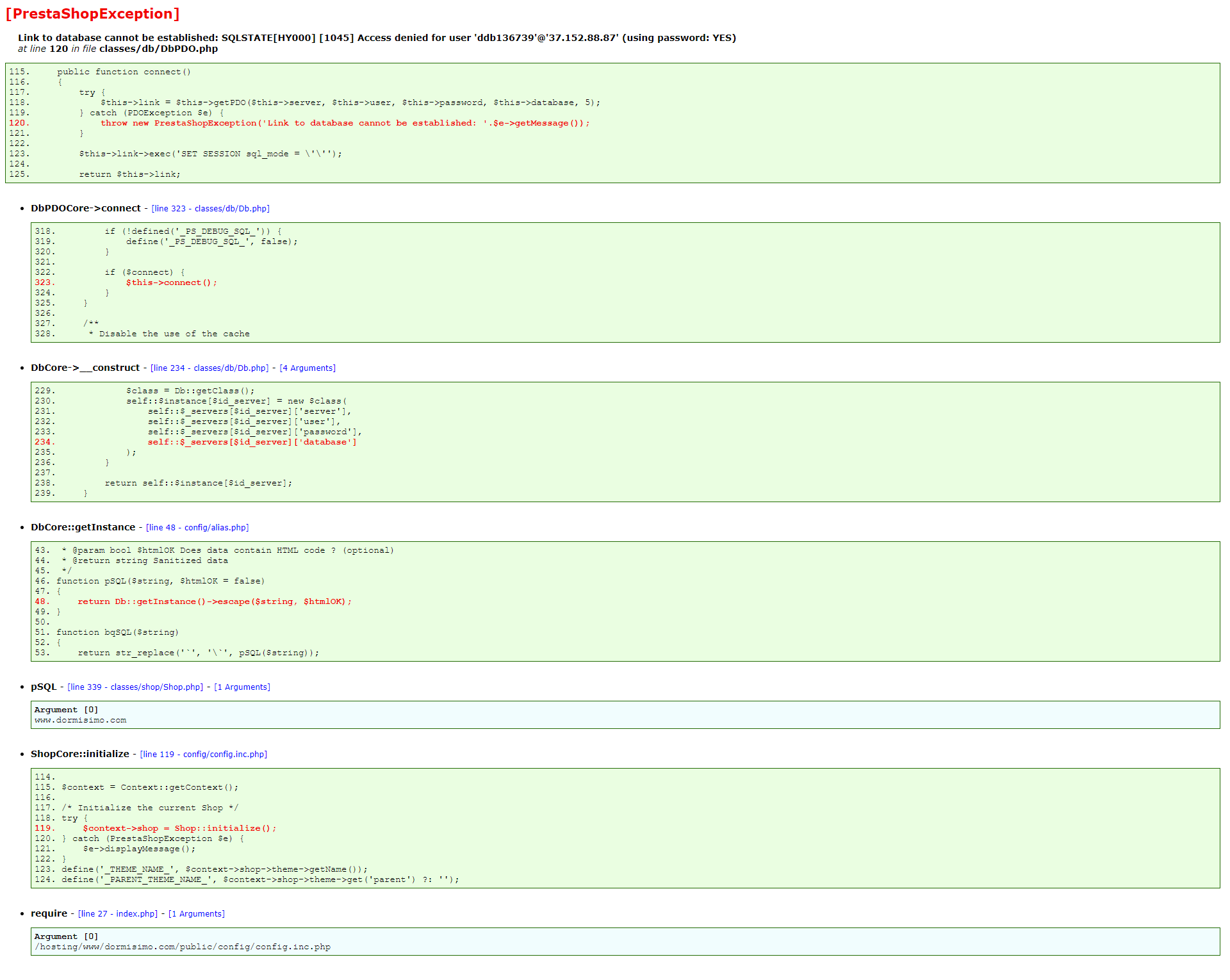Collapse the 1 Arguments link for require
The image size is (1230, 980).
click(x=197, y=914)
